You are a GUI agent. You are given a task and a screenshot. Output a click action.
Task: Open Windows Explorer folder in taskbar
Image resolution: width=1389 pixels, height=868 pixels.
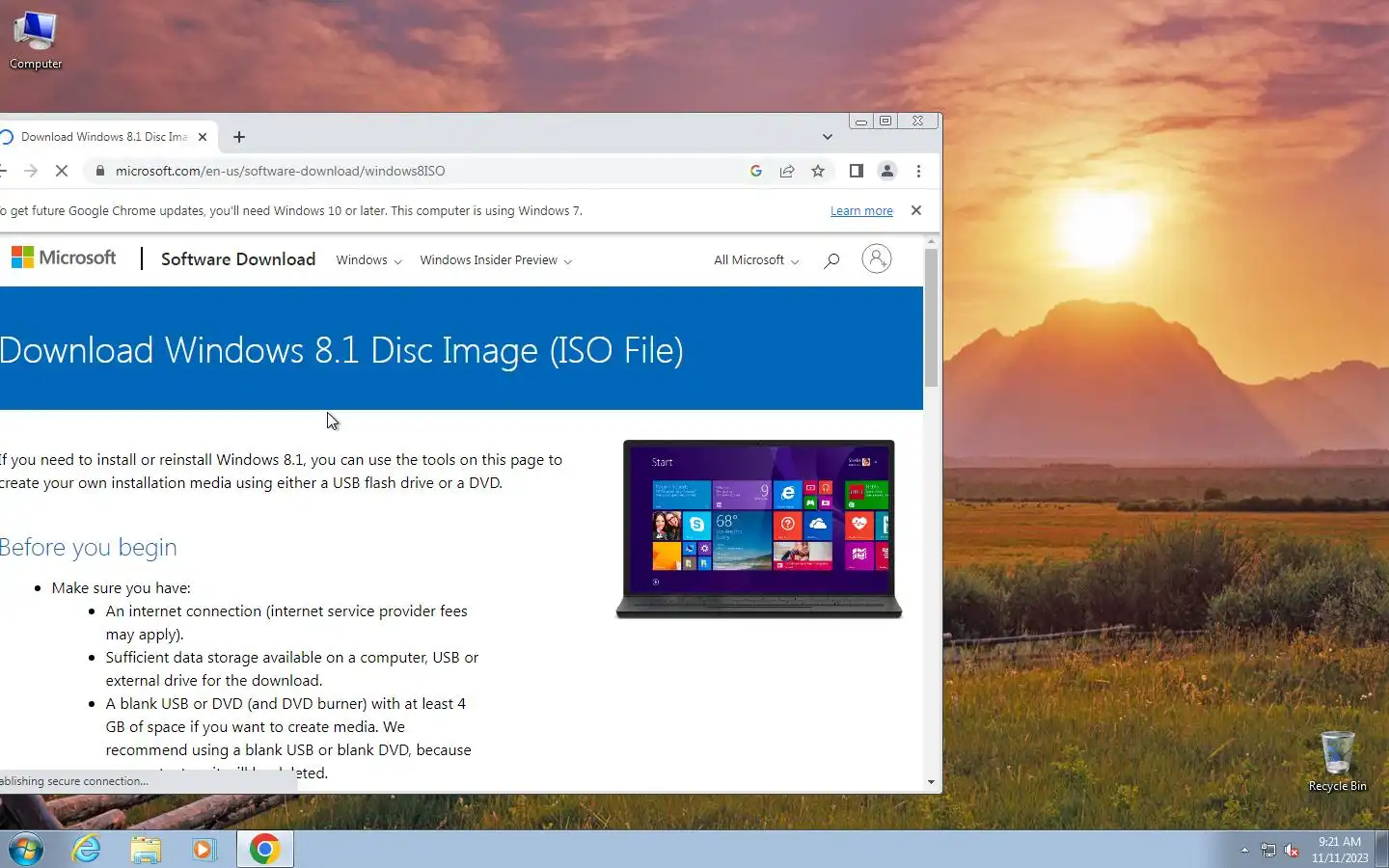click(146, 849)
